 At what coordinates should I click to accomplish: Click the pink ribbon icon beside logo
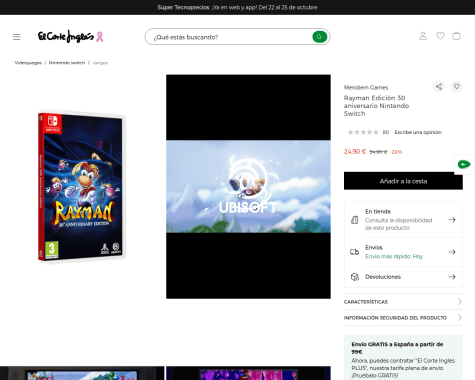tap(100, 37)
